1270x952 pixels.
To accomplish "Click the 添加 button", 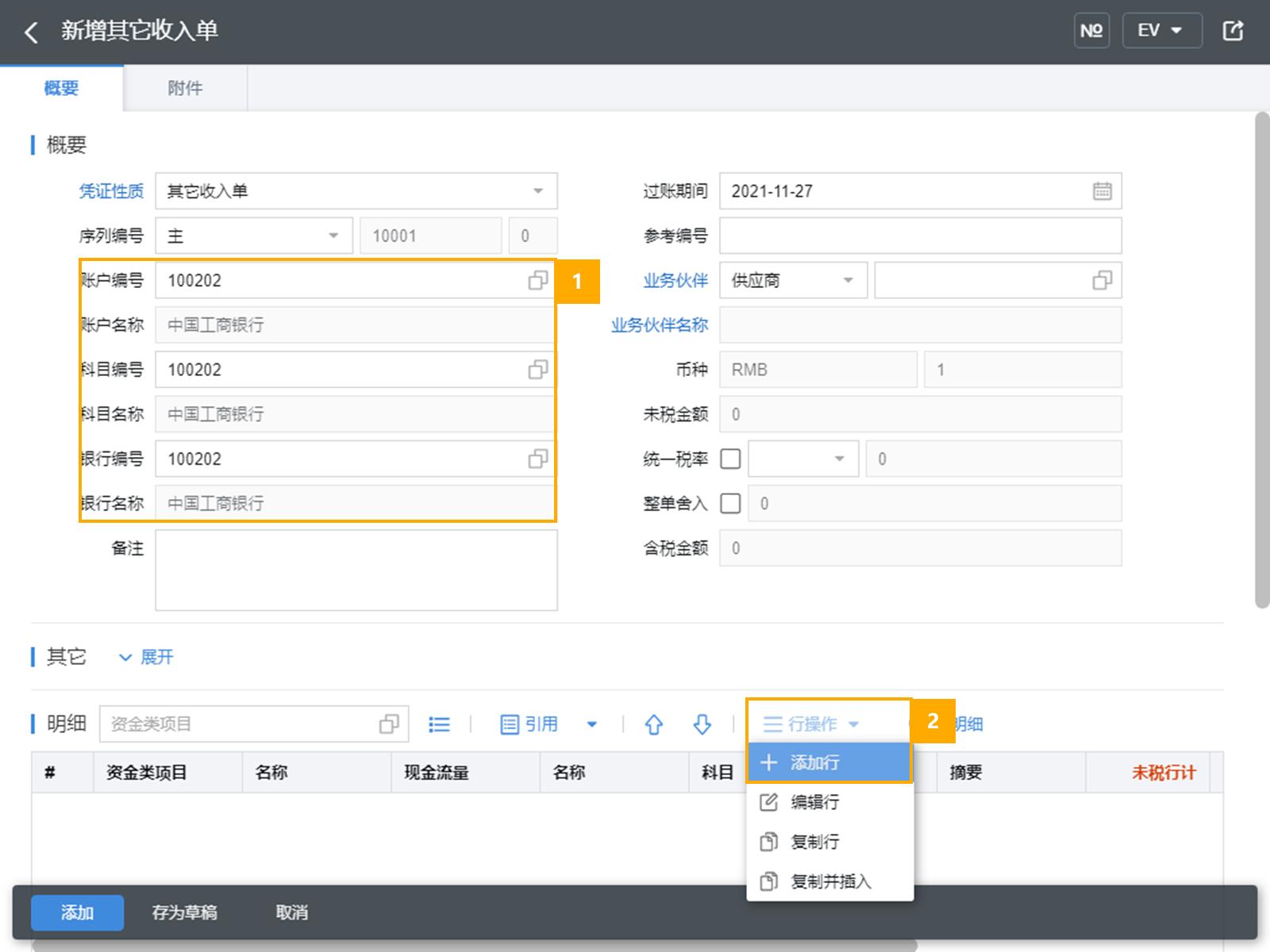I will point(77,912).
